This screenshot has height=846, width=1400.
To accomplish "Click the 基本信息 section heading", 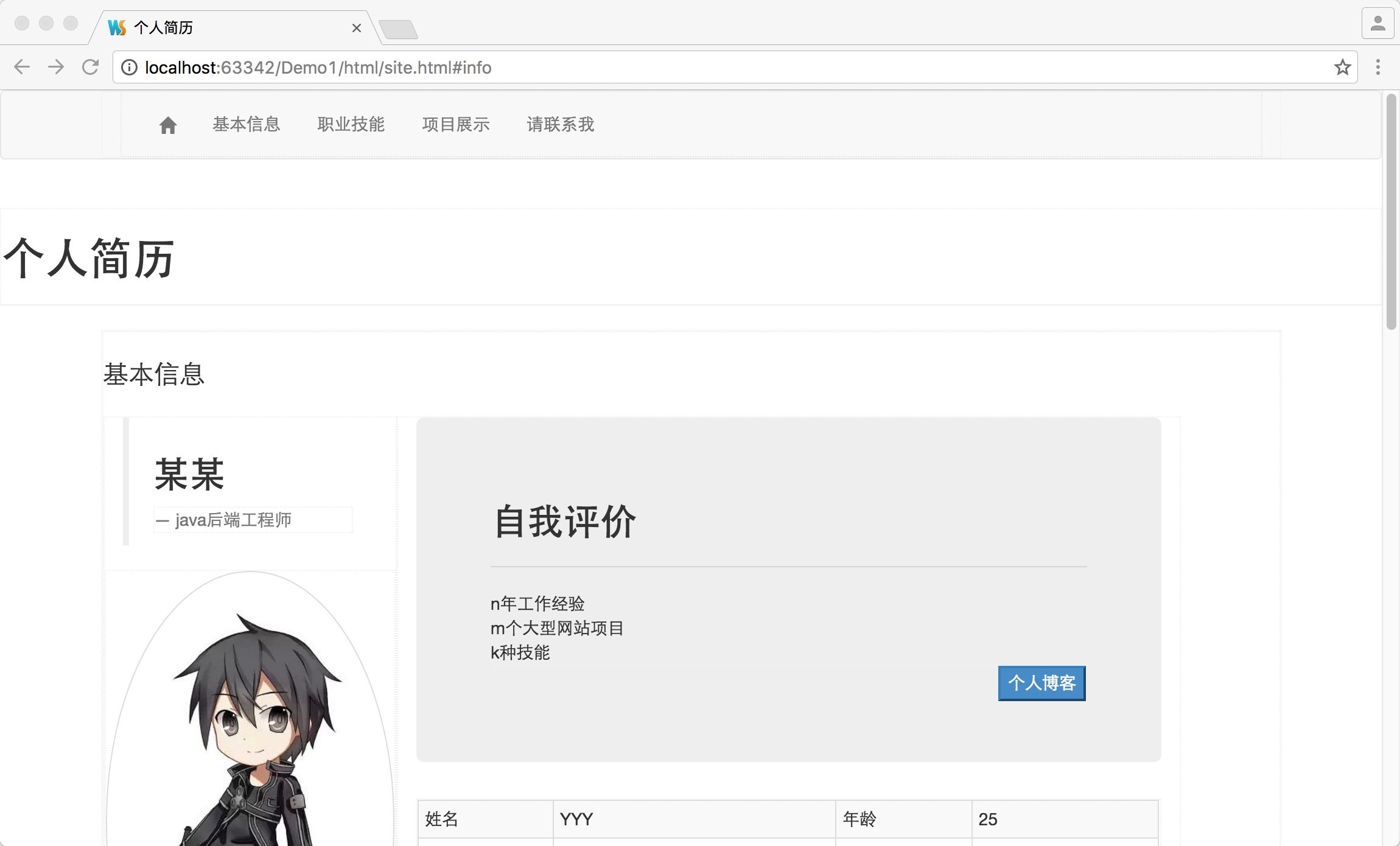I will pyautogui.click(x=154, y=374).
